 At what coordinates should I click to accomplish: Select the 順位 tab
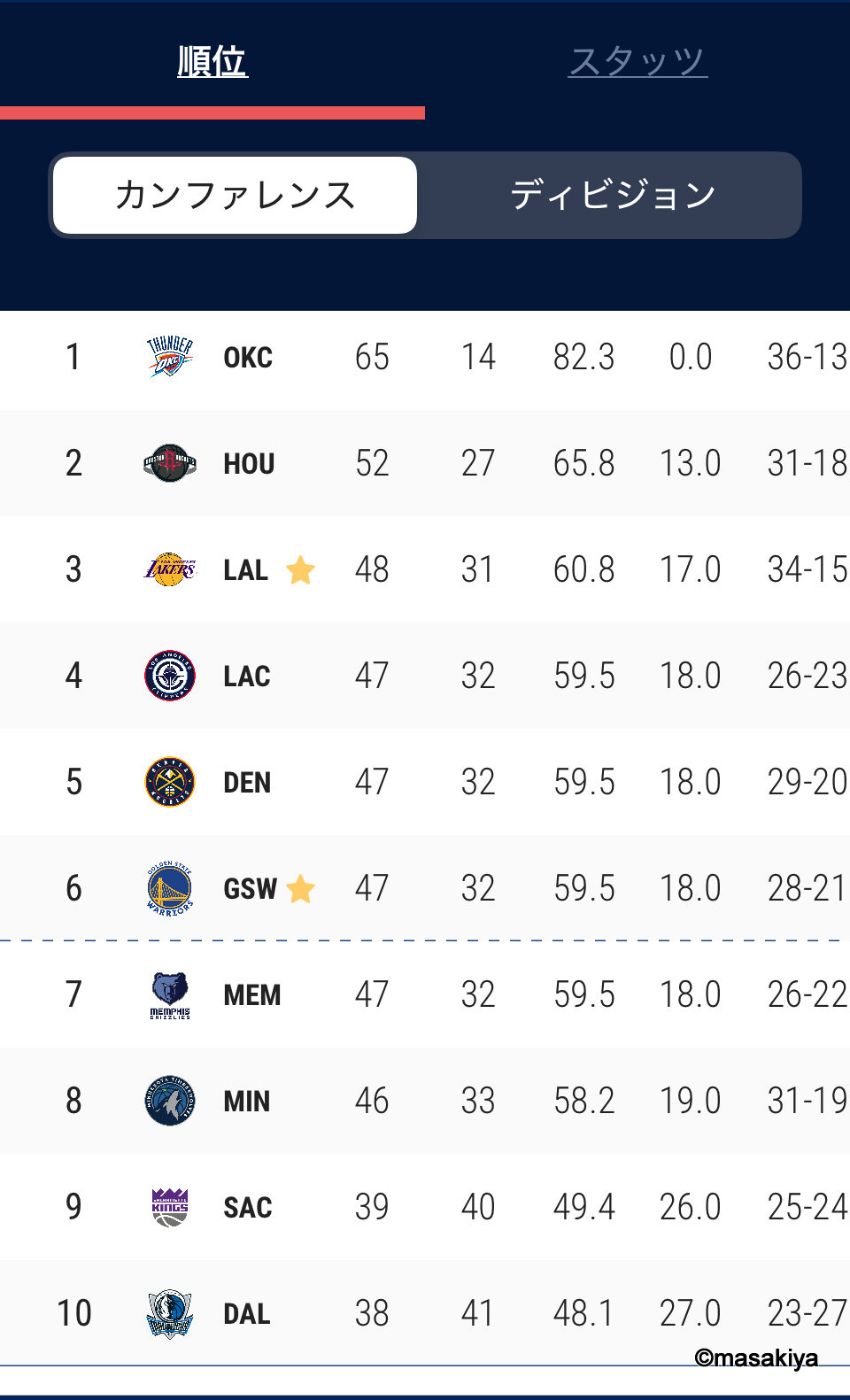(212, 61)
